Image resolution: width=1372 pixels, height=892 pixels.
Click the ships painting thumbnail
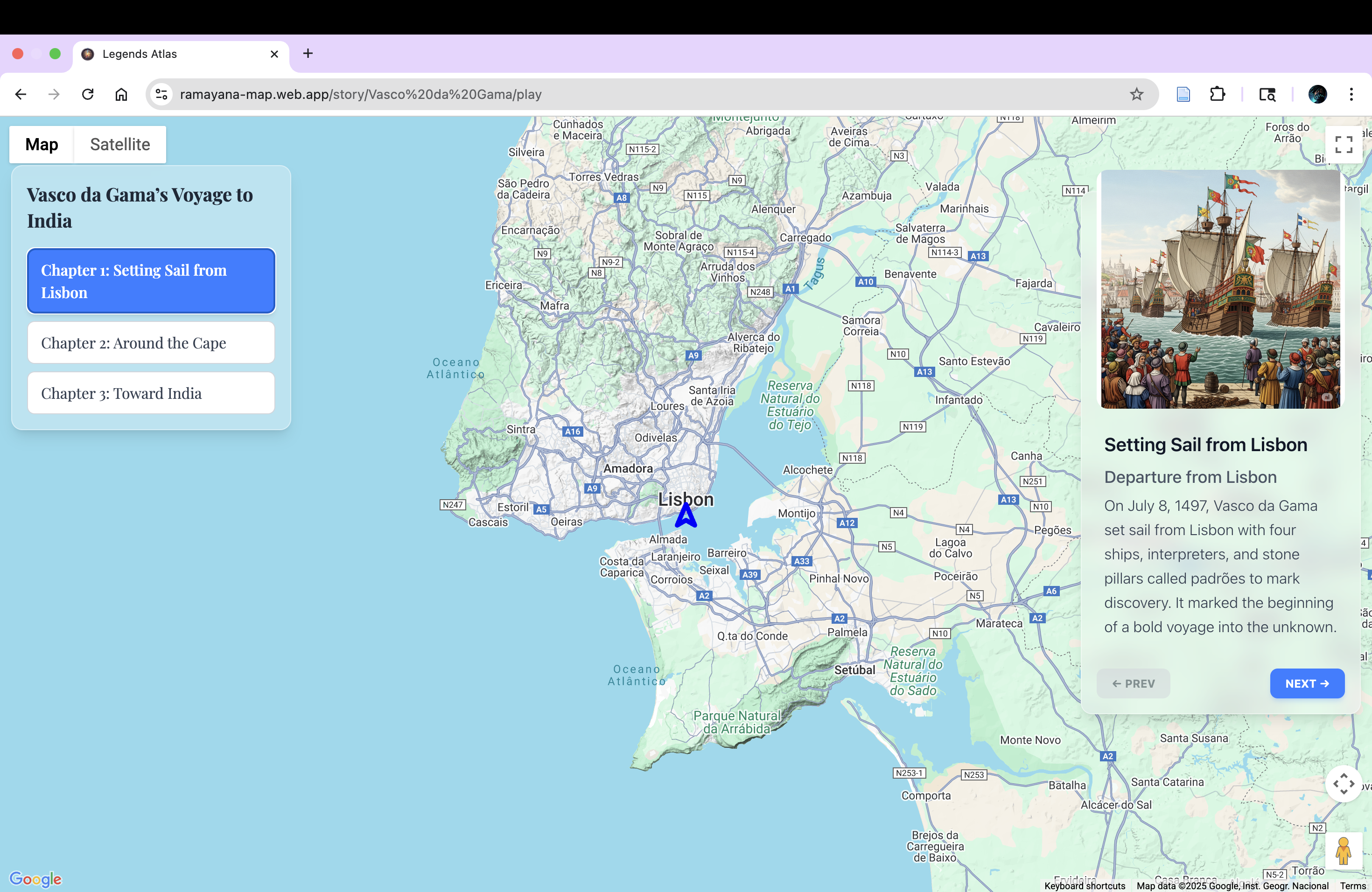coord(1220,289)
